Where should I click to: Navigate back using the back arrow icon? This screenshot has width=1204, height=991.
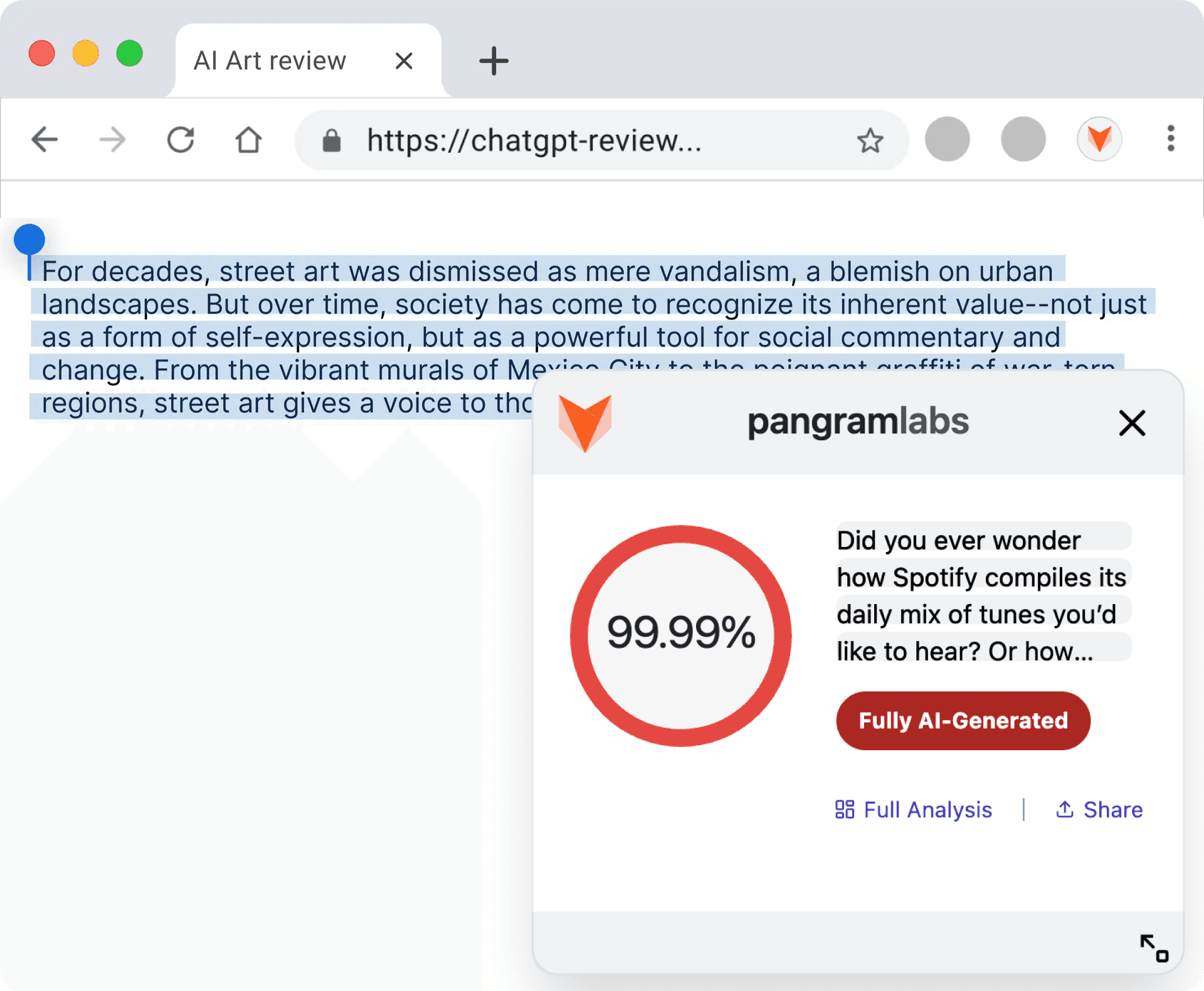pyautogui.click(x=45, y=139)
